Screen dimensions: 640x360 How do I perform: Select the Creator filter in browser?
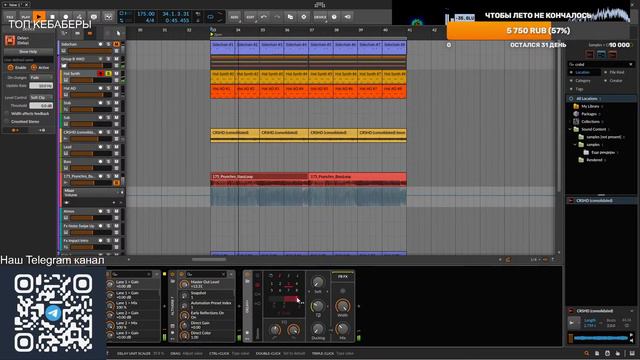coord(616,81)
